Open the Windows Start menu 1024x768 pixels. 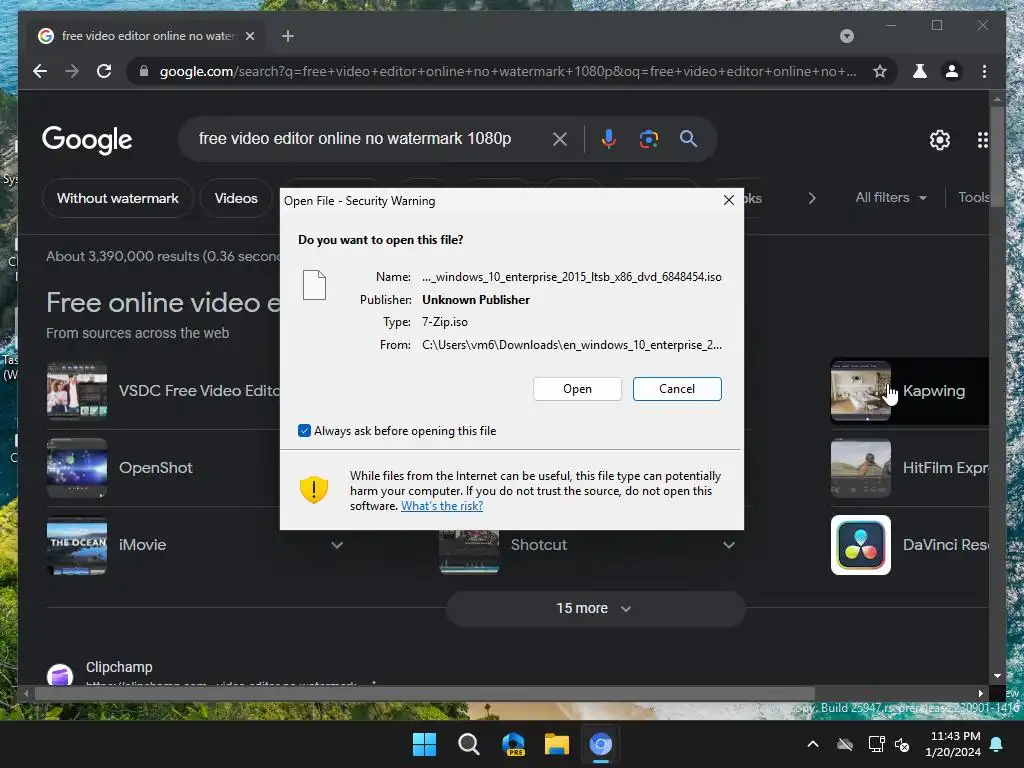point(424,744)
